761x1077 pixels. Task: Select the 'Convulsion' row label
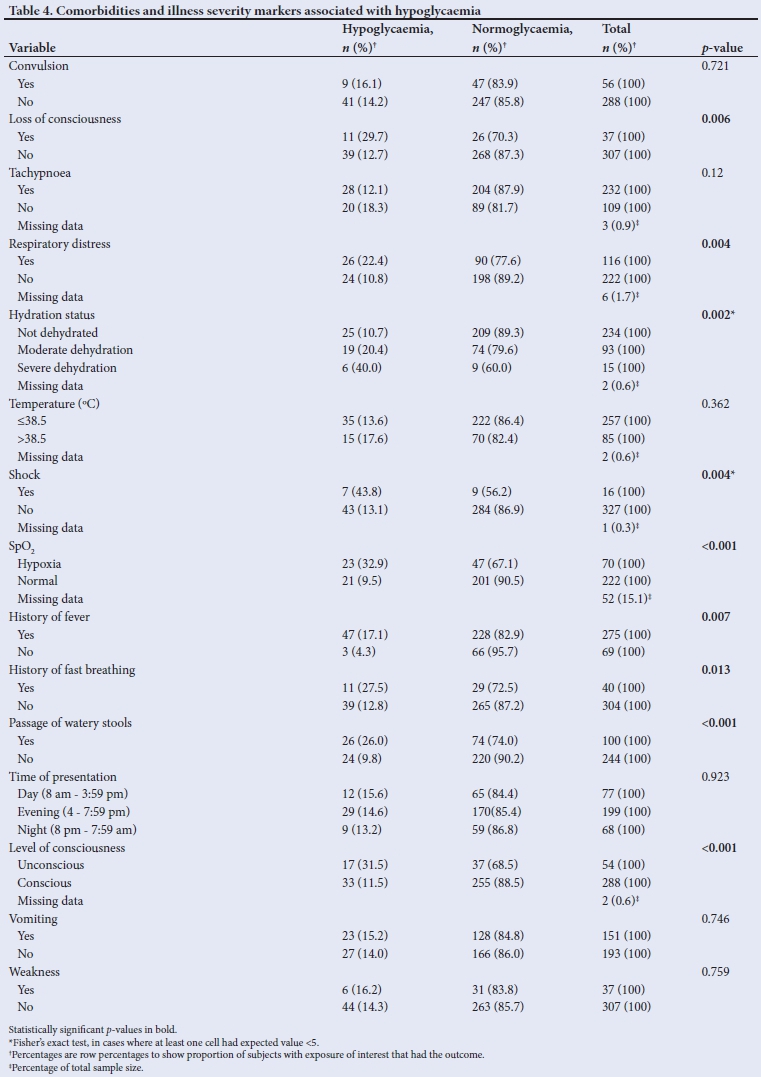[39, 66]
